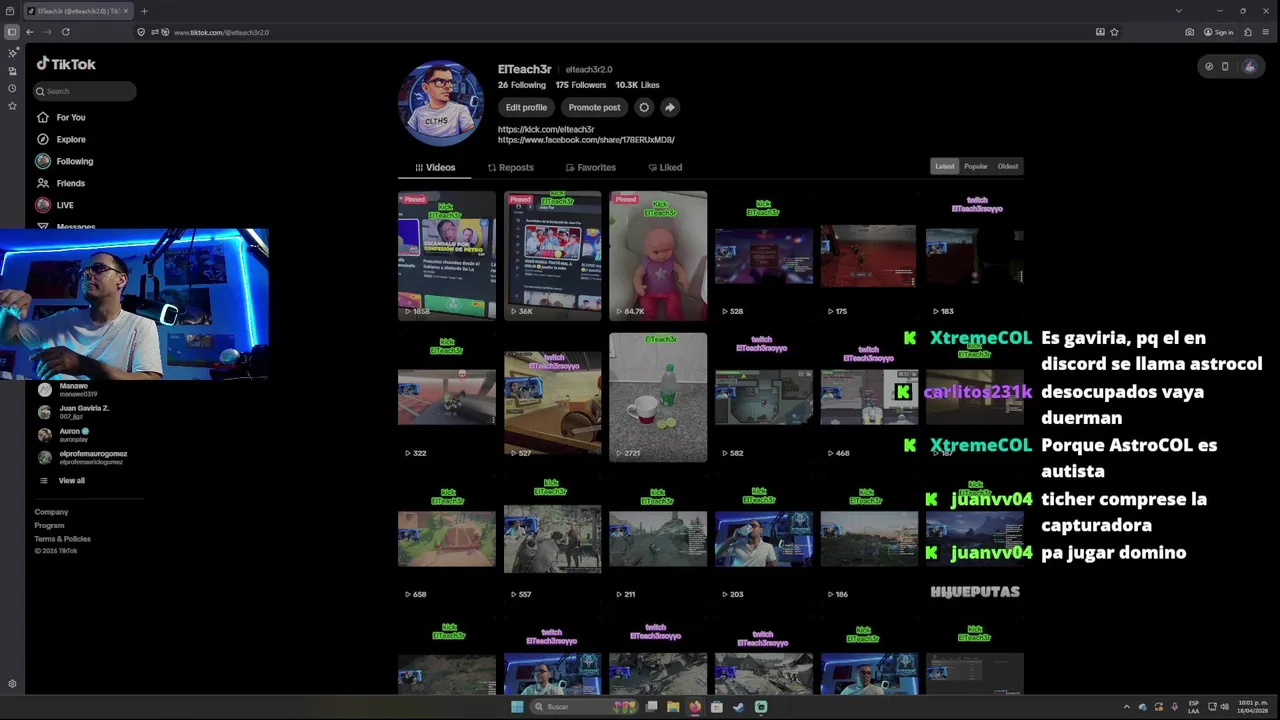Switch to the Favorites tab
The image size is (1280, 720).
tap(590, 167)
